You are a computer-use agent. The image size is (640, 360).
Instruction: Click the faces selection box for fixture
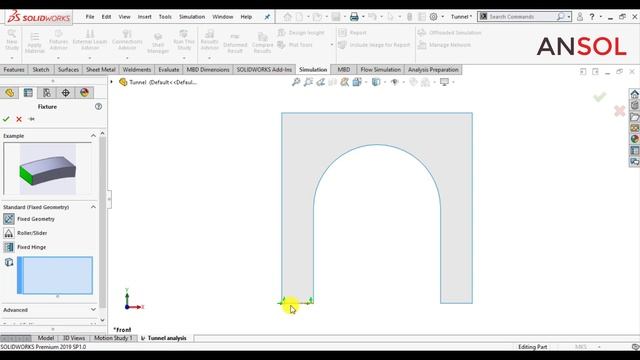pos(55,275)
